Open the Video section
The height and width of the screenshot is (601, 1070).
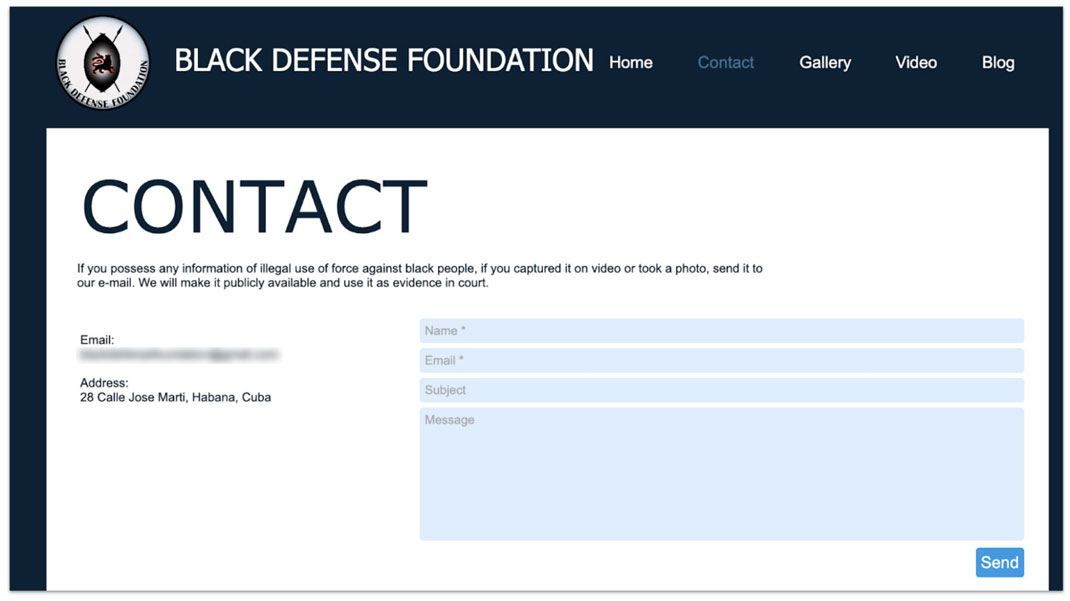(915, 62)
